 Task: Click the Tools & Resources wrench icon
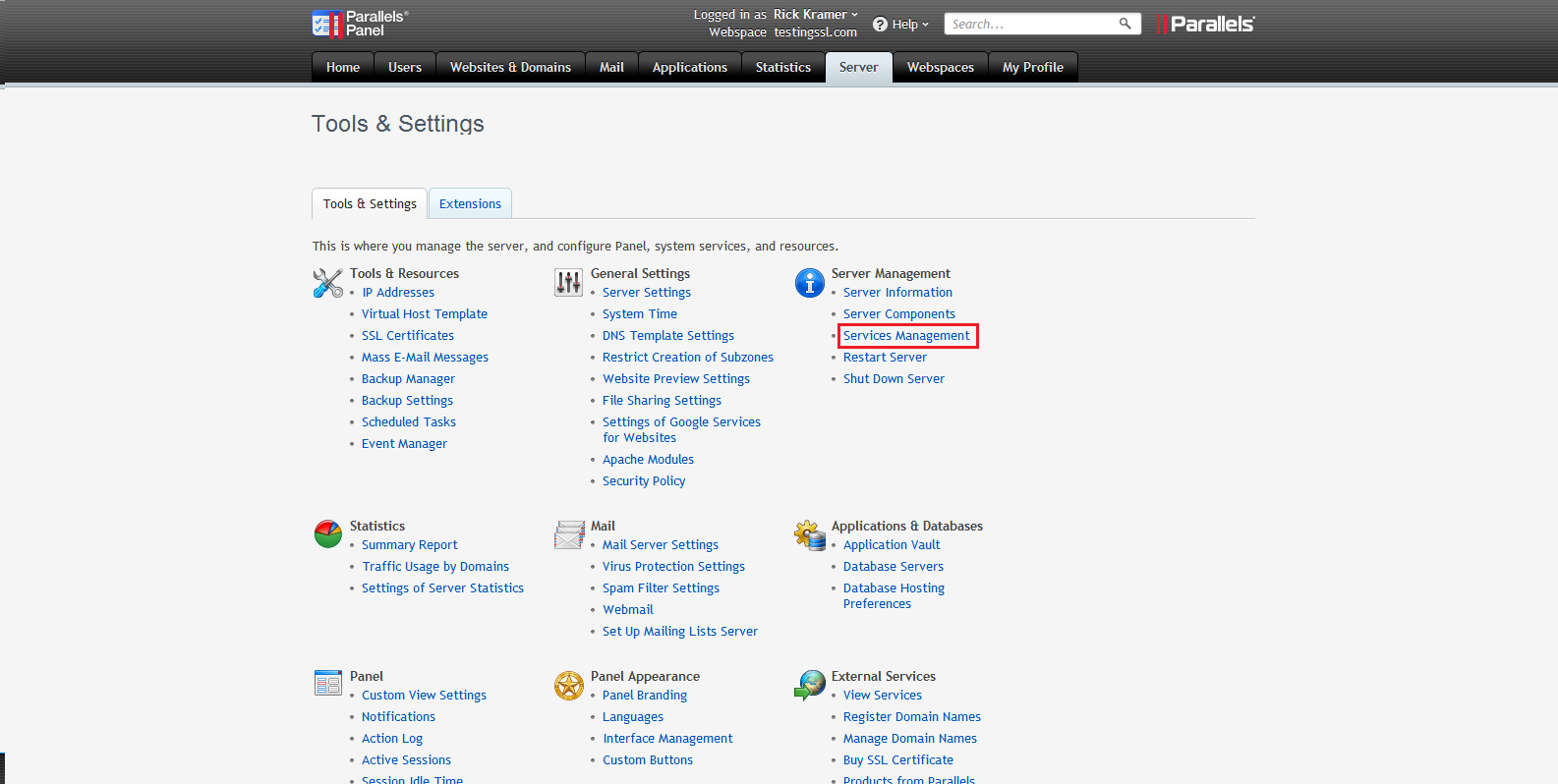327,283
